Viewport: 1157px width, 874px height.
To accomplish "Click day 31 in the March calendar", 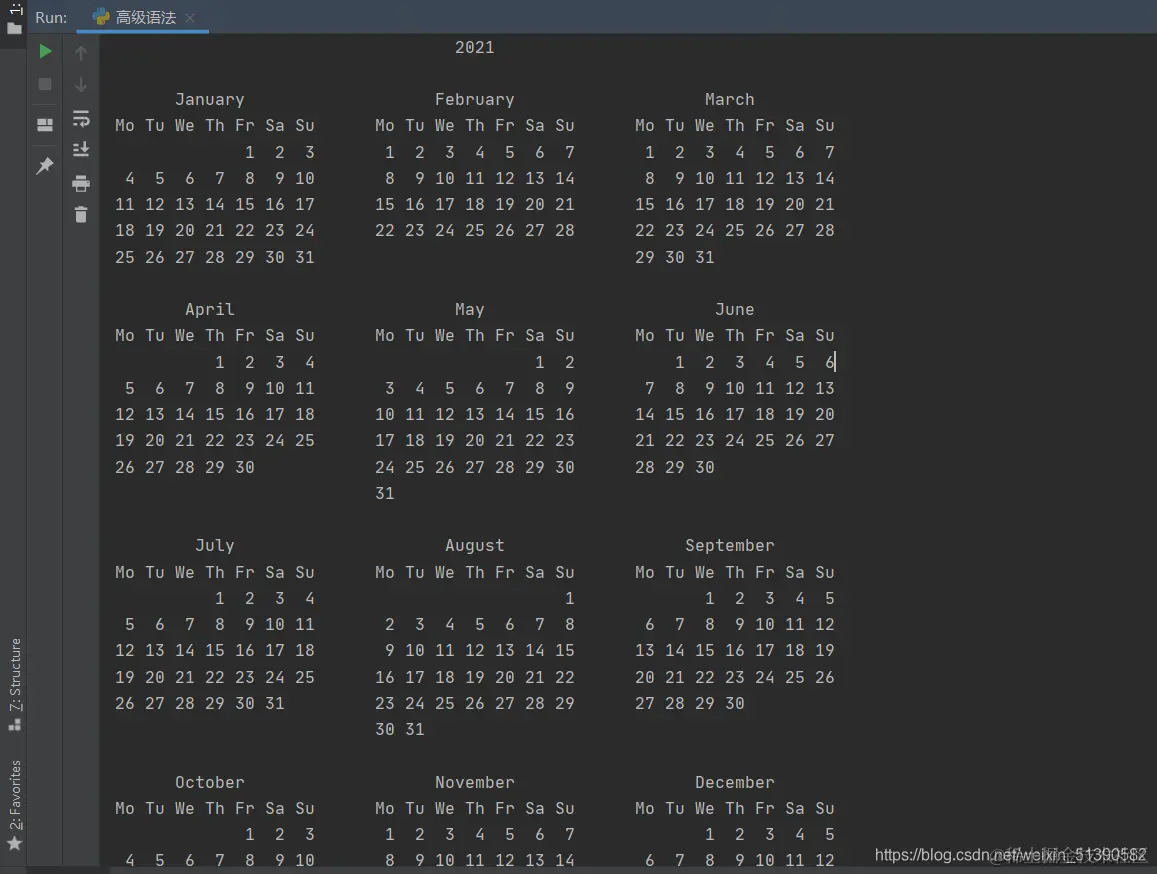I will [x=705, y=257].
